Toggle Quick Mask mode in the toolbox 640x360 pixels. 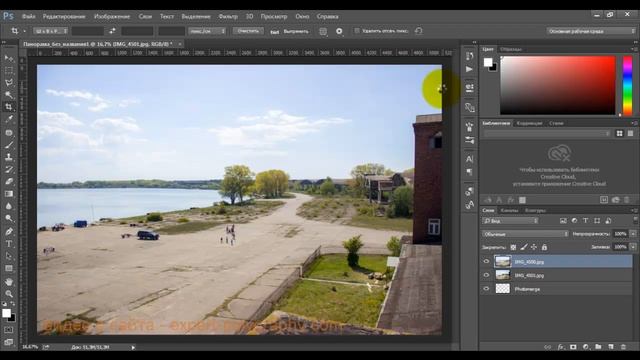pos(9,329)
